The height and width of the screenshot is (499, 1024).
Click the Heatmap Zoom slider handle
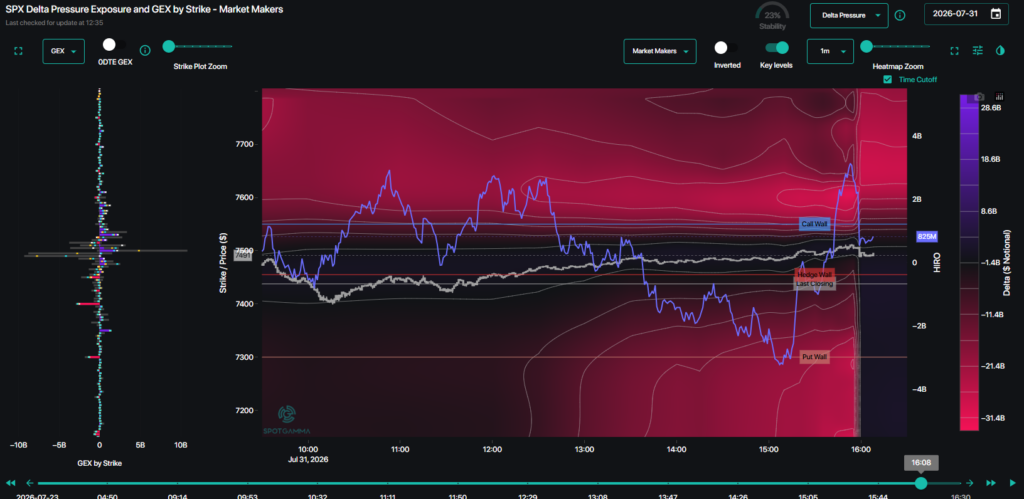pyautogui.click(x=867, y=46)
